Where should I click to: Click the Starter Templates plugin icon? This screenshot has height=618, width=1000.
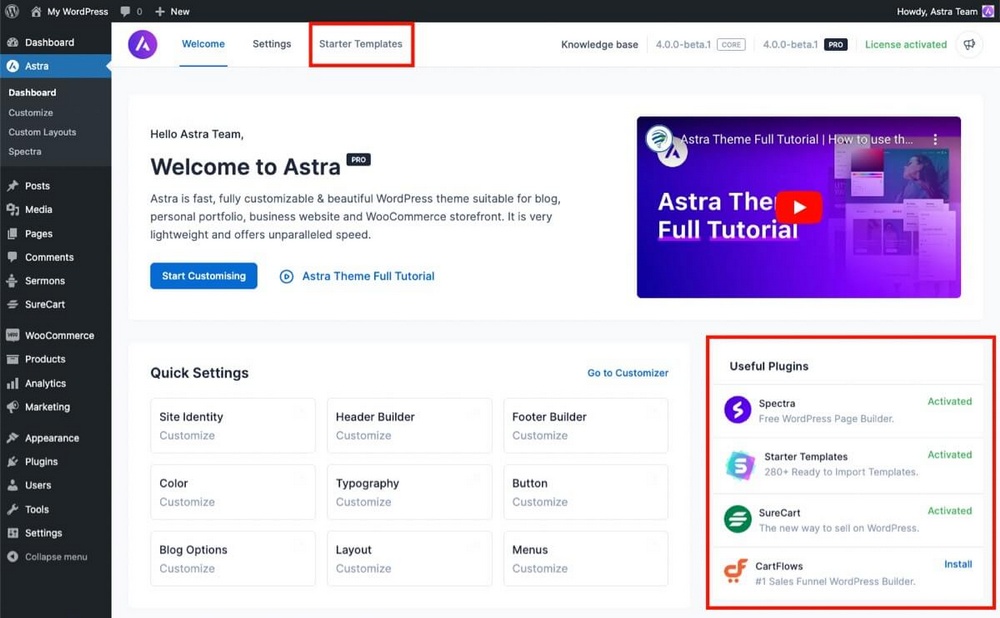pyautogui.click(x=740, y=465)
